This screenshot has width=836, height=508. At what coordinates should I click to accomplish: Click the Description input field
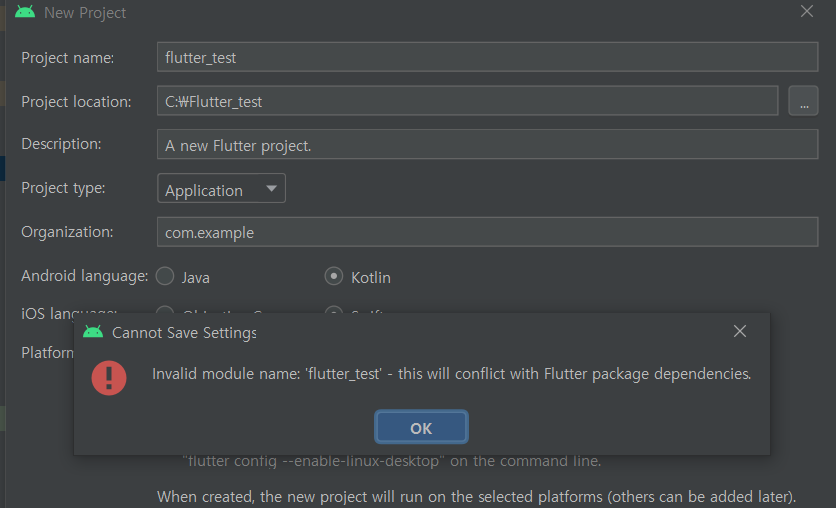tap(487, 144)
